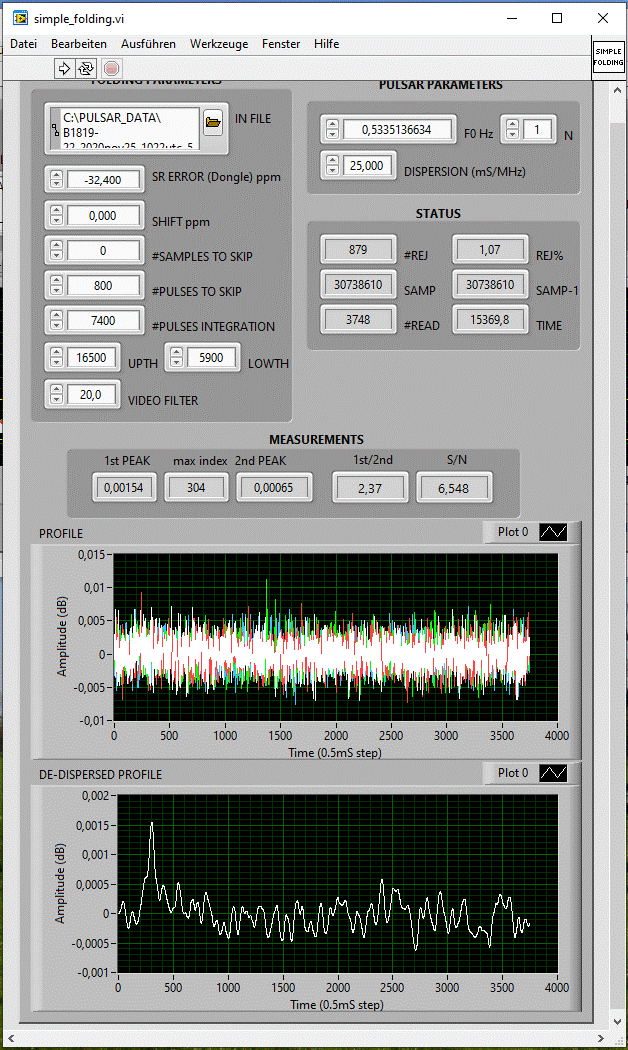This screenshot has height=1050, width=628.
Task: Click the UPTH value 16500
Action: (92, 357)
